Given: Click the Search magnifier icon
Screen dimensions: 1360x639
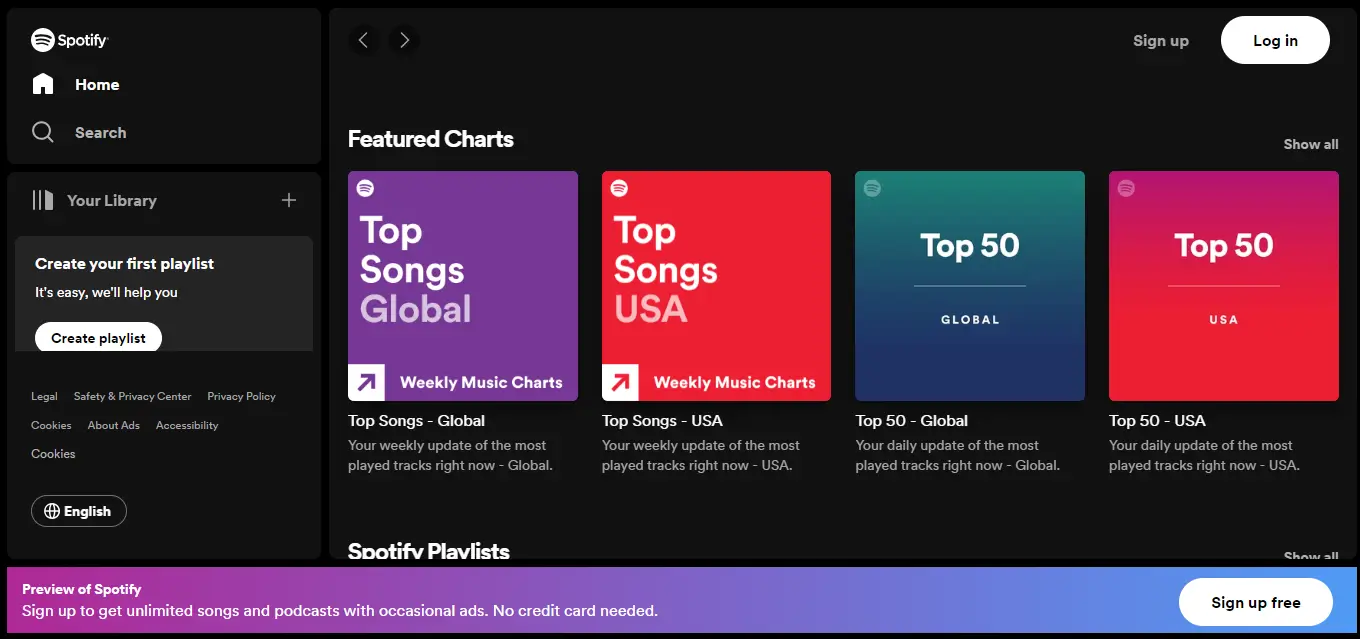Looking at the screenshot, I should (x=43, y=132).
